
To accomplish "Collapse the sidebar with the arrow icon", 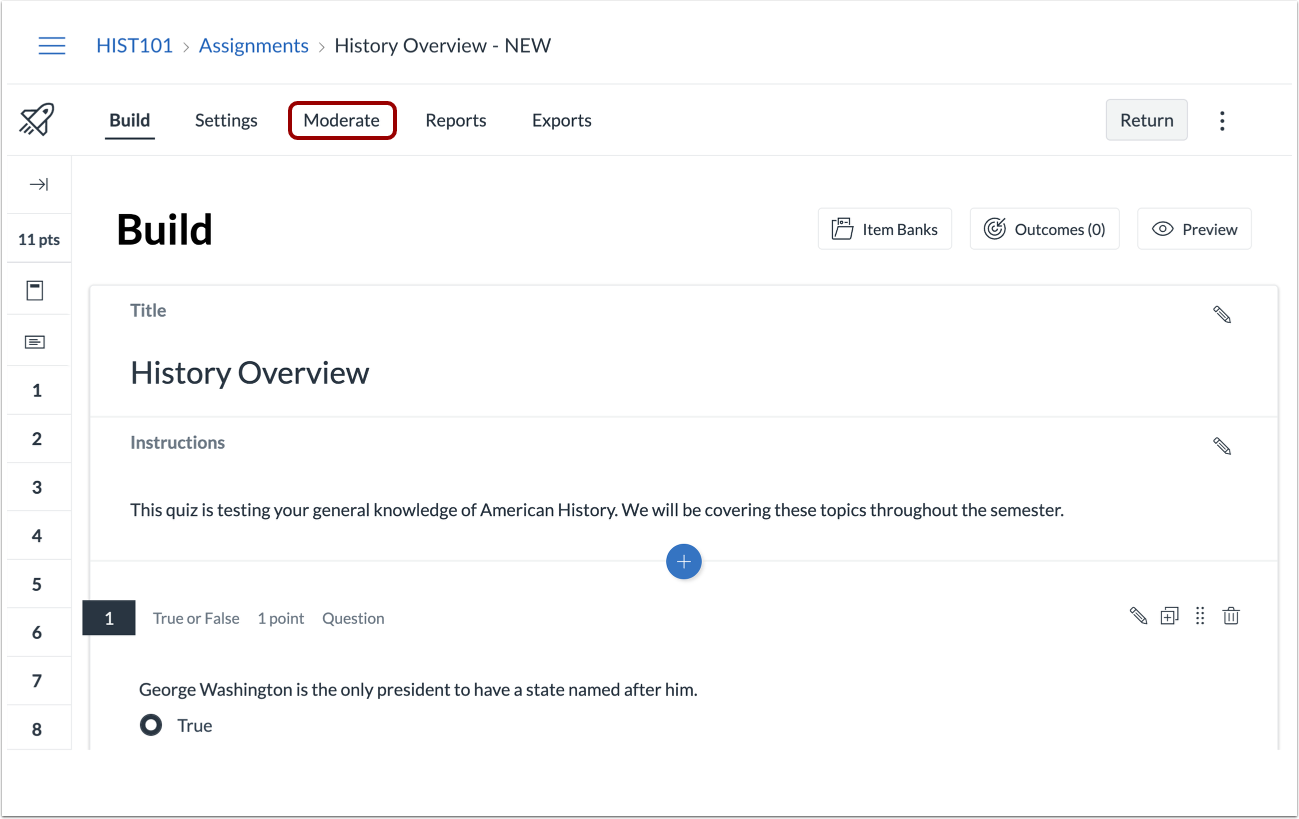I will point(38,184).
